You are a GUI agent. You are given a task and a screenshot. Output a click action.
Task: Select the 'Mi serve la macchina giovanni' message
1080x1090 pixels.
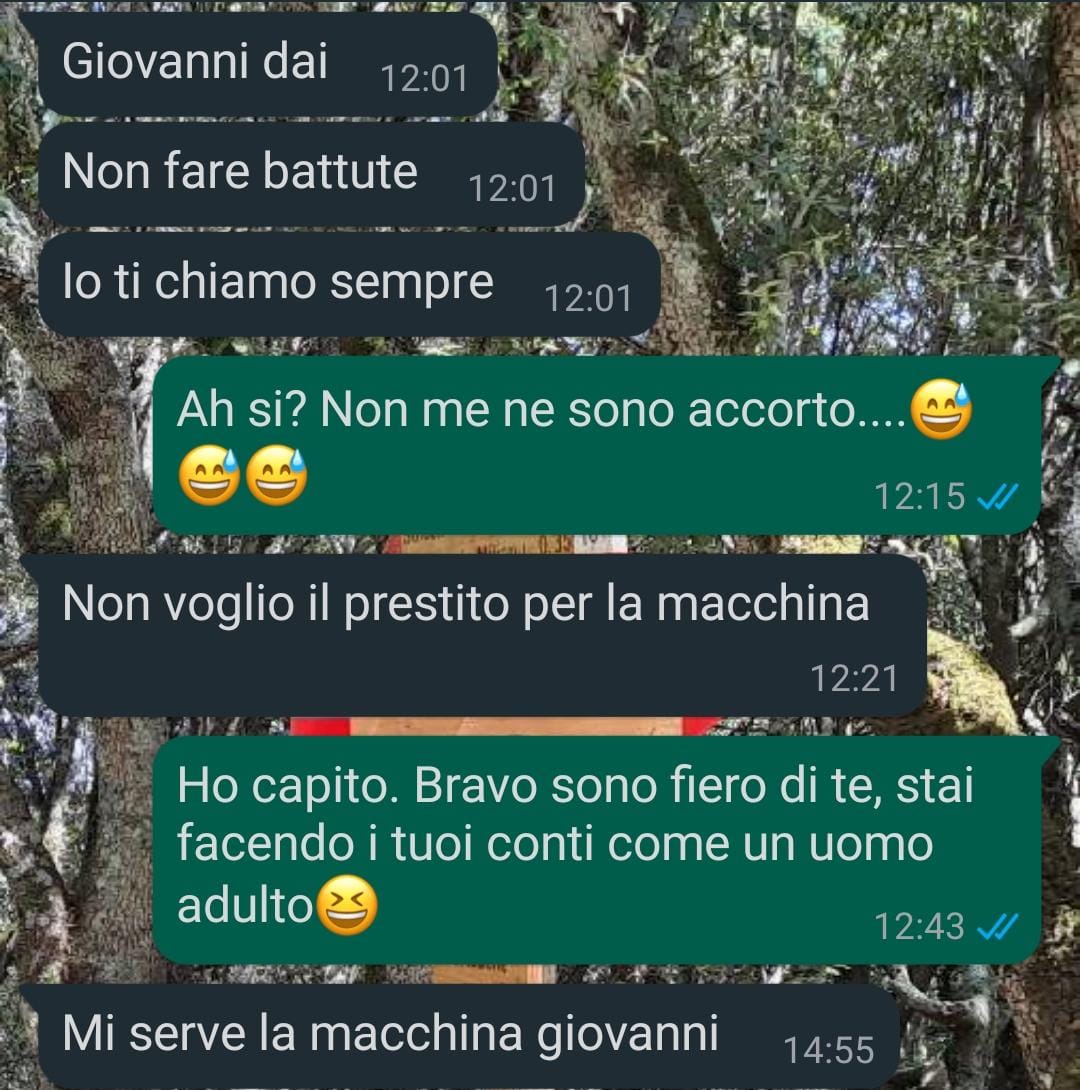click(468, 1036)
